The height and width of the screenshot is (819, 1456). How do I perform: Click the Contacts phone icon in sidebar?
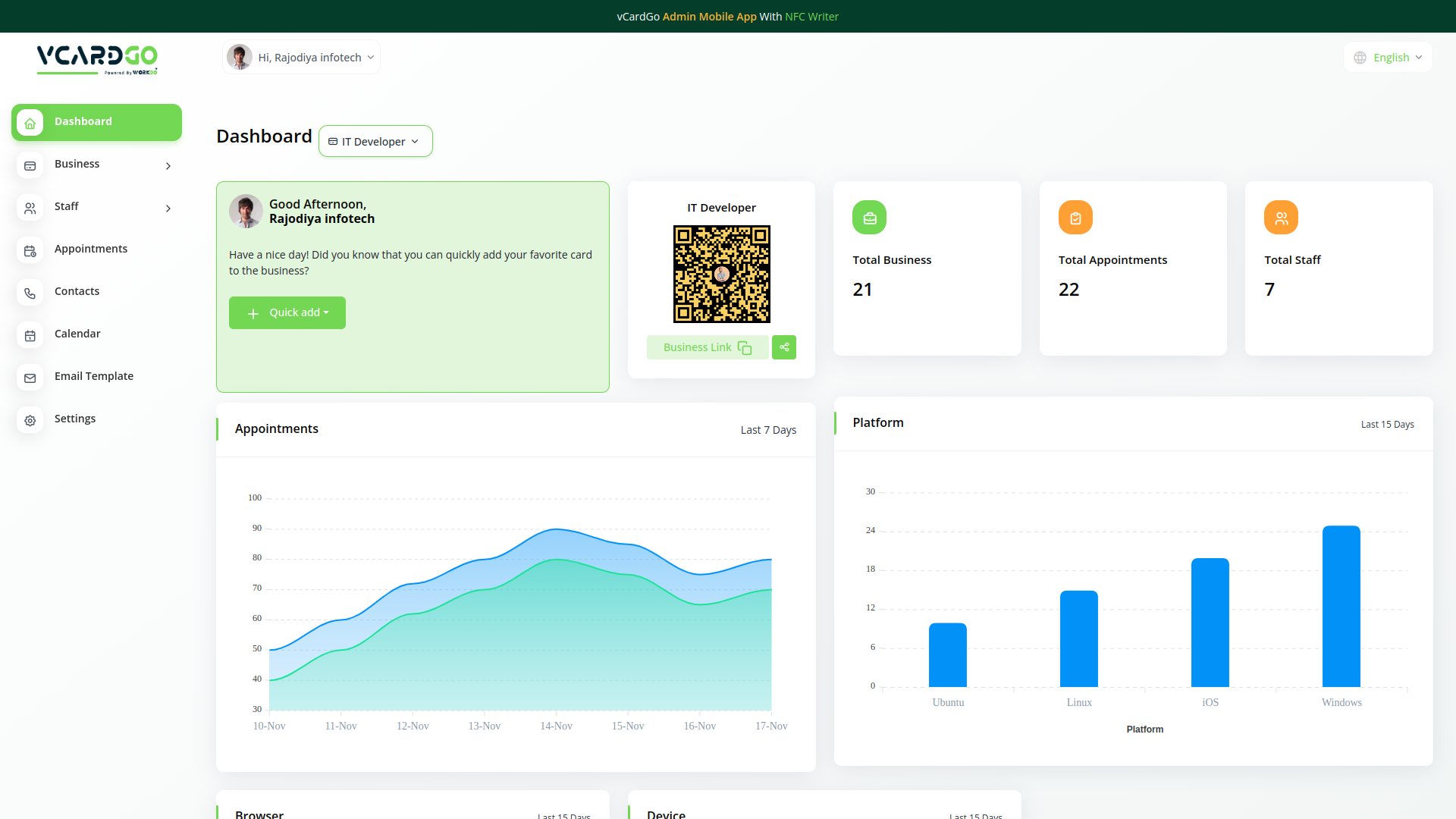pyautogui.click(x=30, y=293)
